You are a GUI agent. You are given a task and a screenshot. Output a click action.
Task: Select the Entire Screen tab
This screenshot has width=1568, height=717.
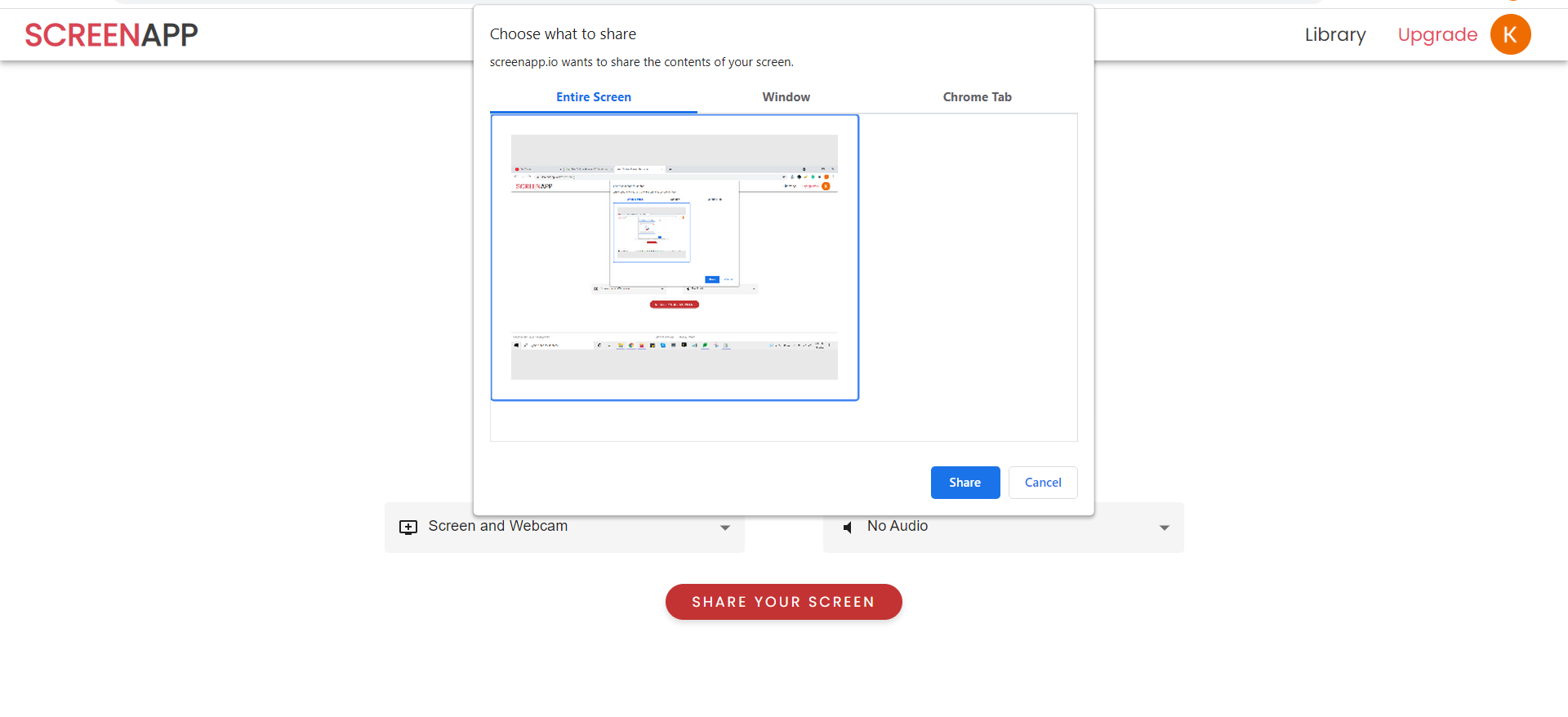(593, 97)
